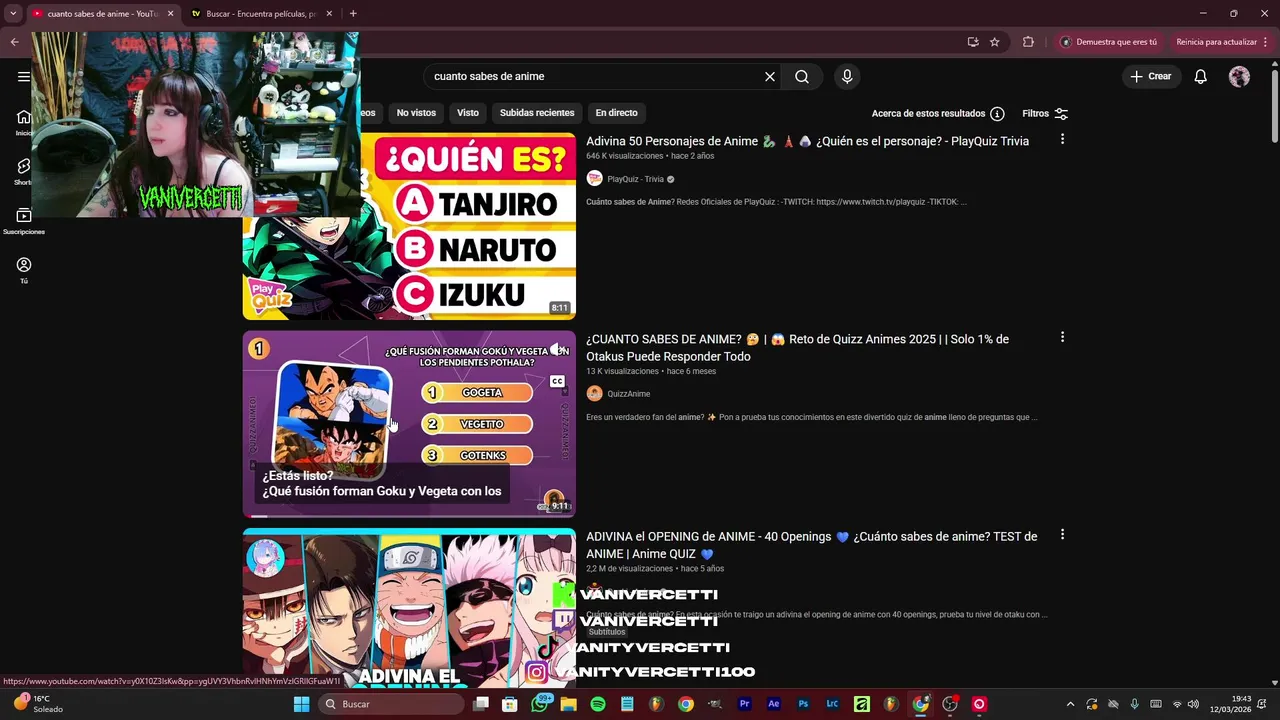The image size is (1280, 720).
Task: Go to Shorts in the sidebar
Action: click(x=24, y=172)
